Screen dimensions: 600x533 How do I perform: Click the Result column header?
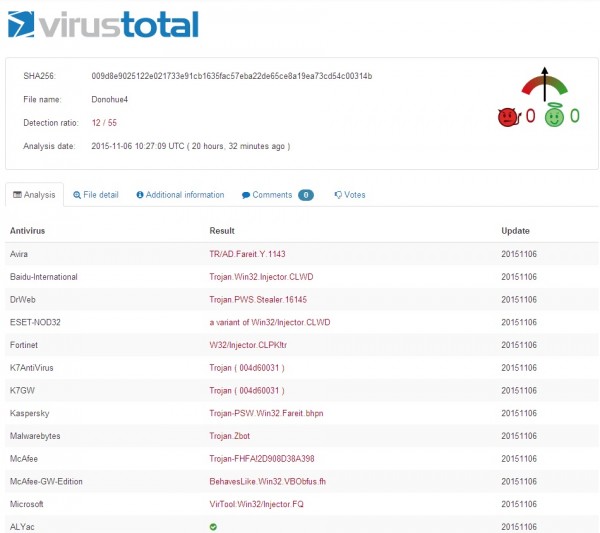pos(222,231)
